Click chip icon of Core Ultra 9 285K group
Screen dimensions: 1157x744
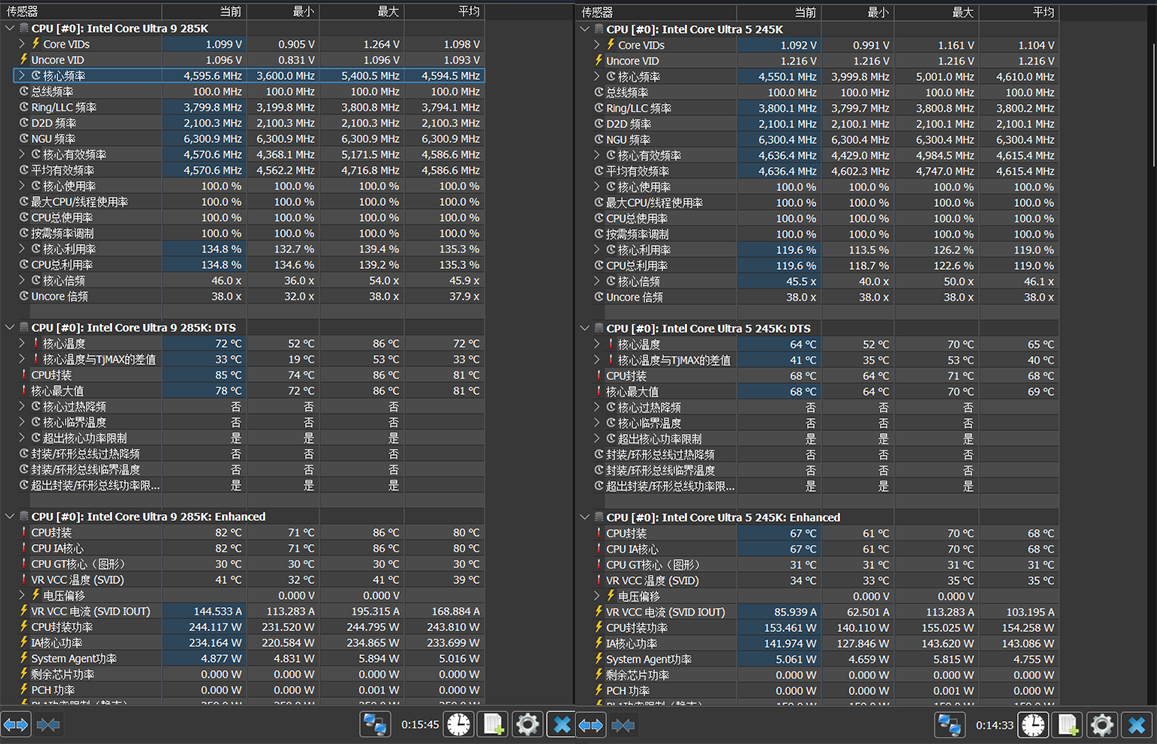point(24,28)
